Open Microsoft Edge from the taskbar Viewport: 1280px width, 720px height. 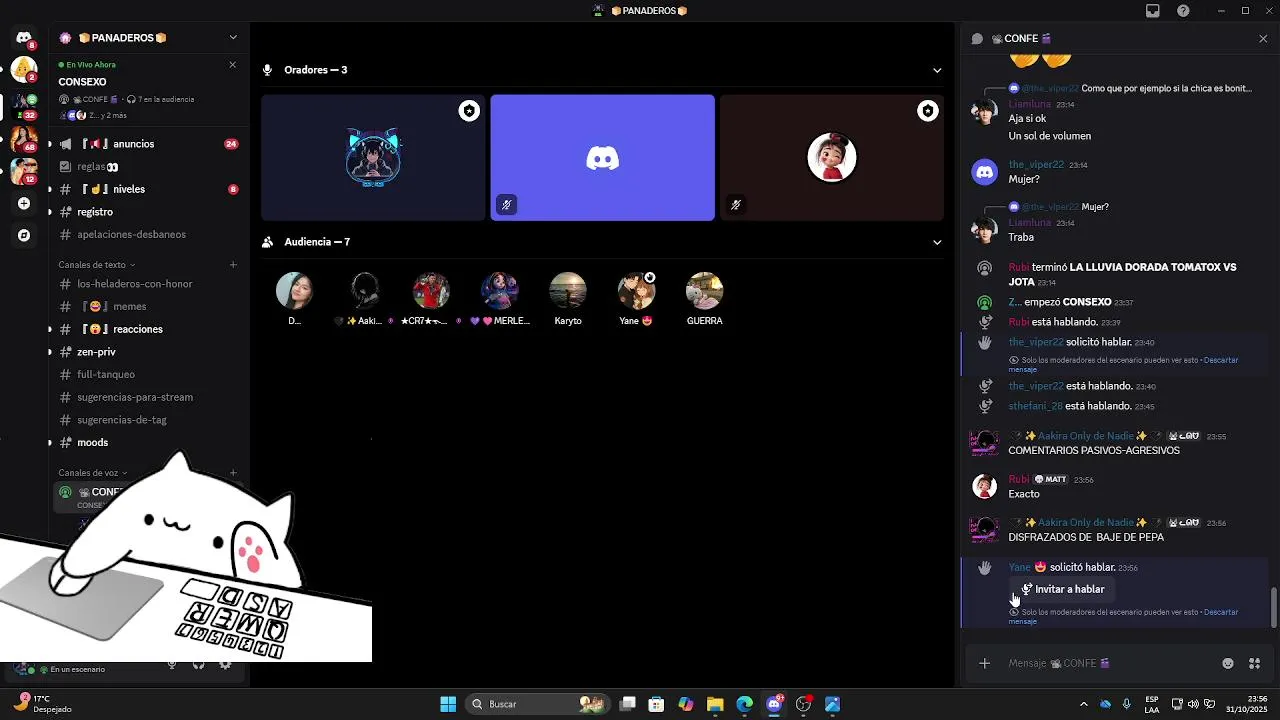pos(744,704)
